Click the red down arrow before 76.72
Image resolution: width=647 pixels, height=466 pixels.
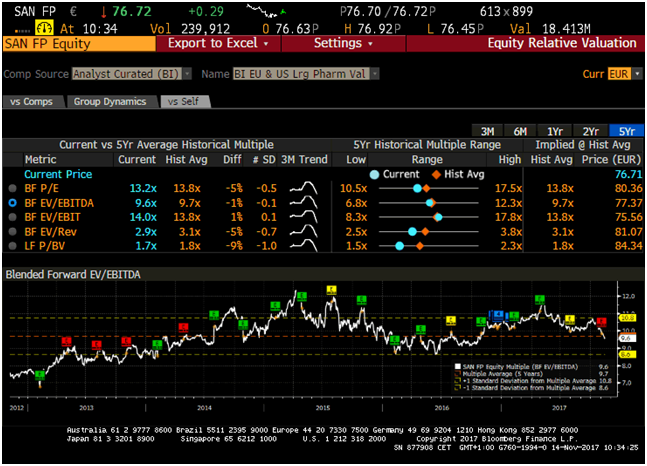[104, 12]
